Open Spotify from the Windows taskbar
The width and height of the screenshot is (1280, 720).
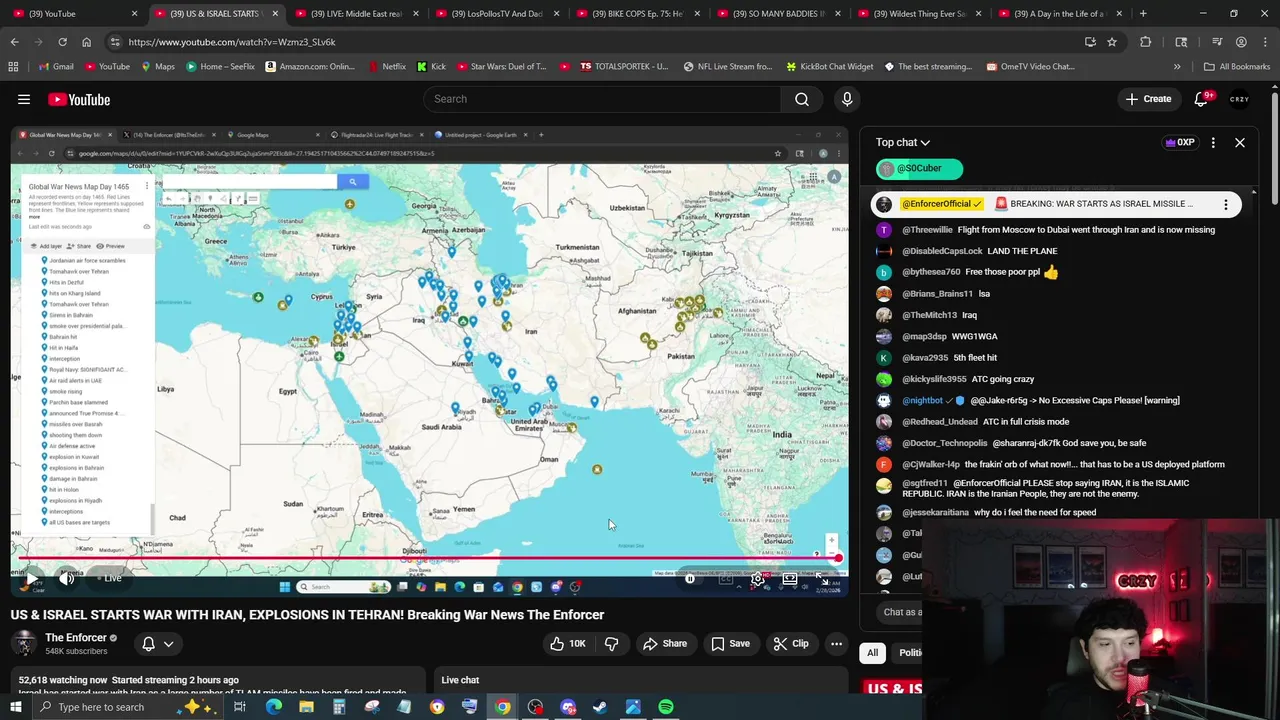(x=666, y=707)
